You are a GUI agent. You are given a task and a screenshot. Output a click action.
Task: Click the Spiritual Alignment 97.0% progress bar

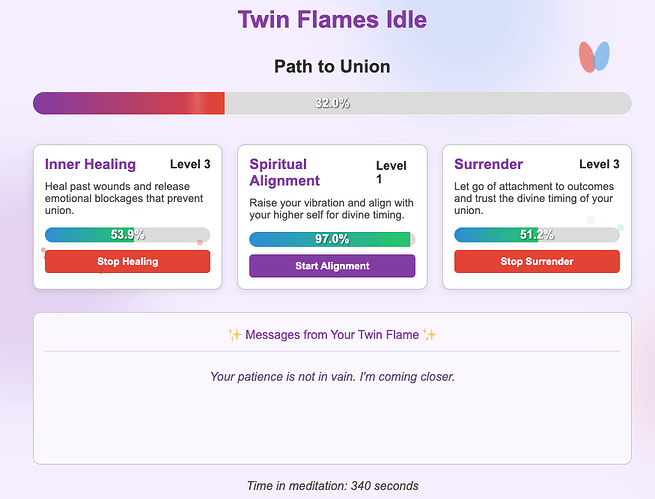click(332, 239)
